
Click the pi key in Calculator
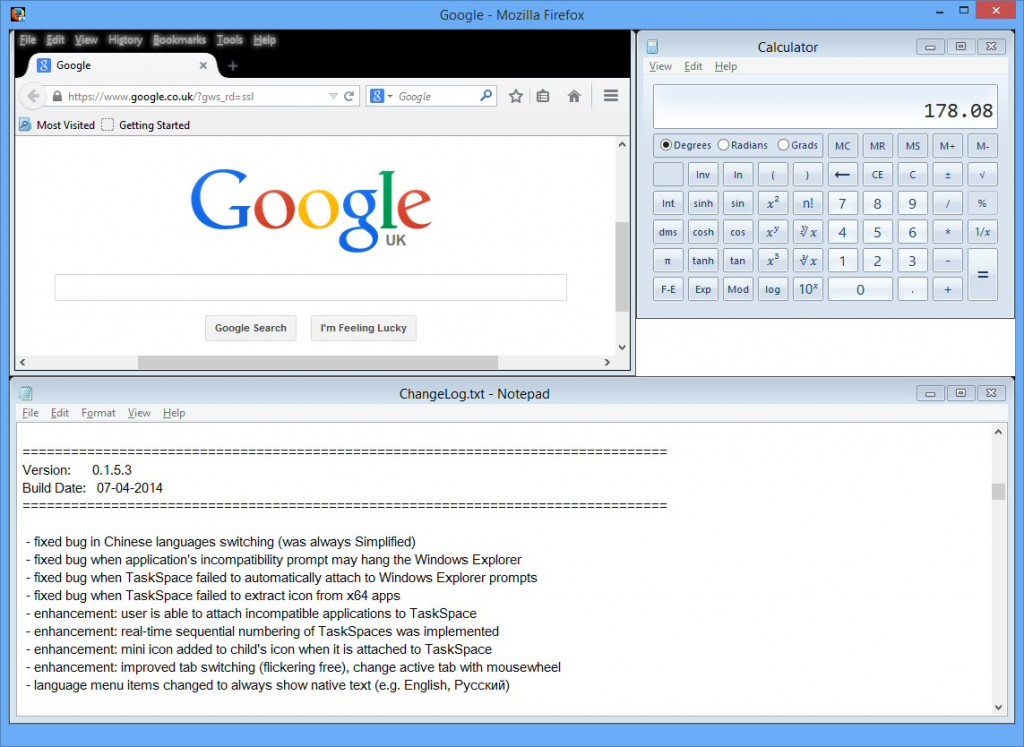coord(667,261)
